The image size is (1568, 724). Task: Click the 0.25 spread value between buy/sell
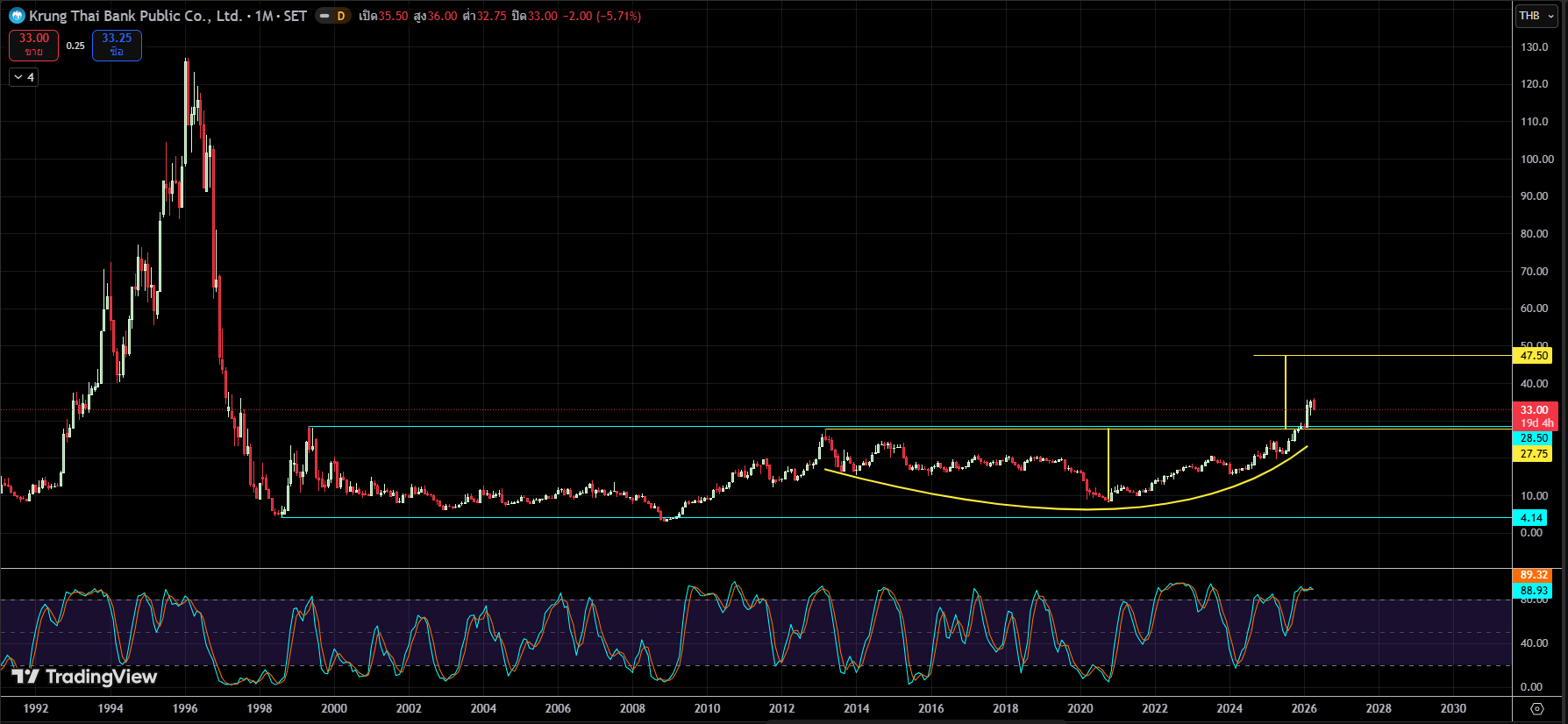[x=75, y=46]
